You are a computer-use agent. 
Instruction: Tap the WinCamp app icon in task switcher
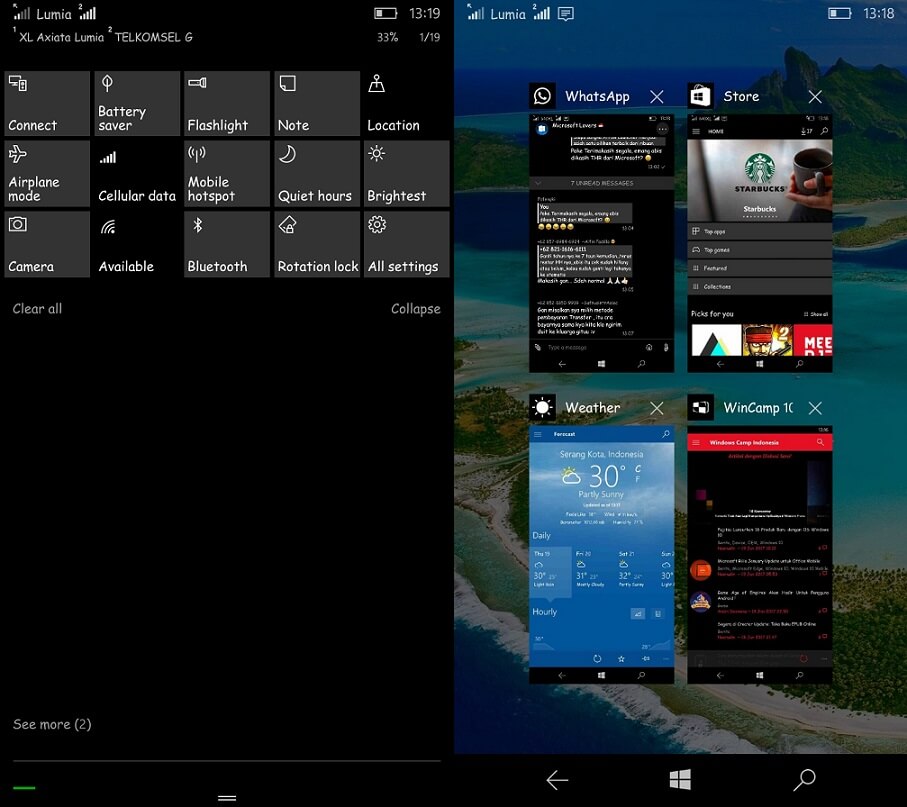click(x=700, y=408)
